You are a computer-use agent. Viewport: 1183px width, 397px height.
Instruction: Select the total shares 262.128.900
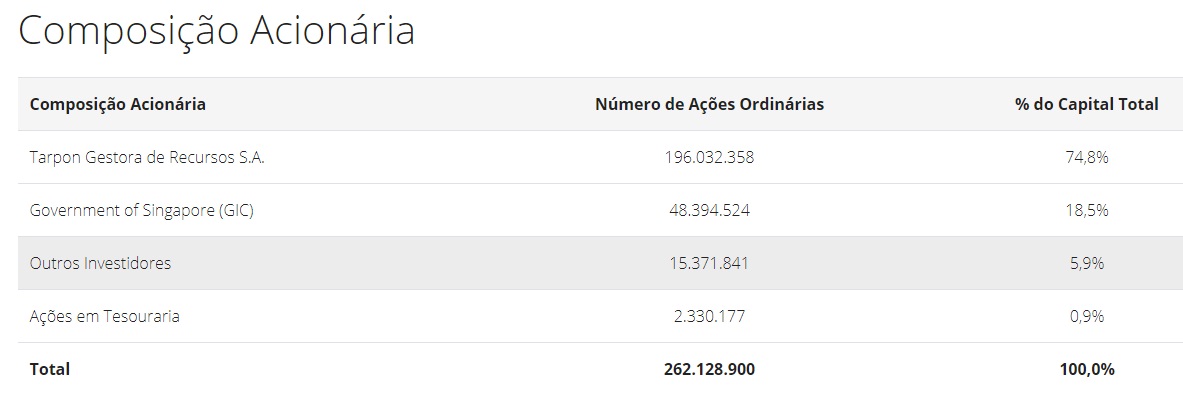pyautogui.click(x=709, y=369)
